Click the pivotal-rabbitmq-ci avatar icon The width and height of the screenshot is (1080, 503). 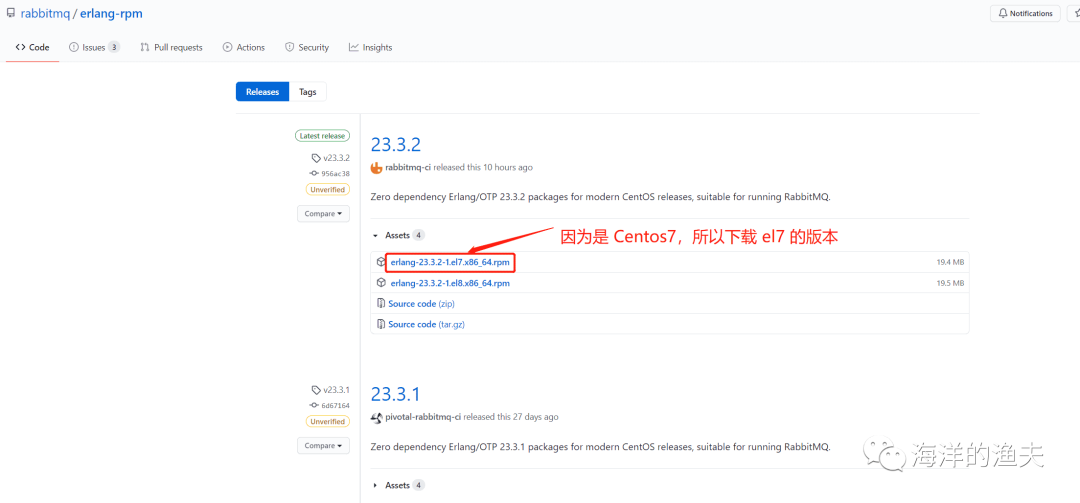coord(377,418)
